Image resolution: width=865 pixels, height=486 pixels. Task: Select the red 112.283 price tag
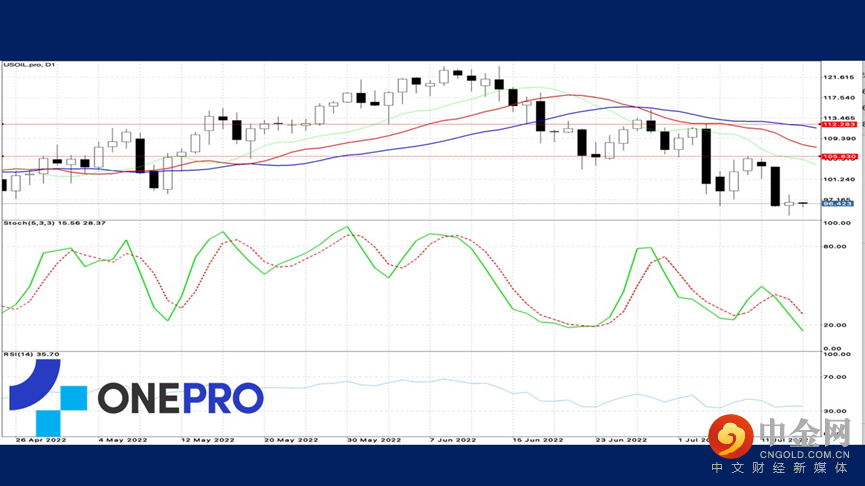[839, 125]
